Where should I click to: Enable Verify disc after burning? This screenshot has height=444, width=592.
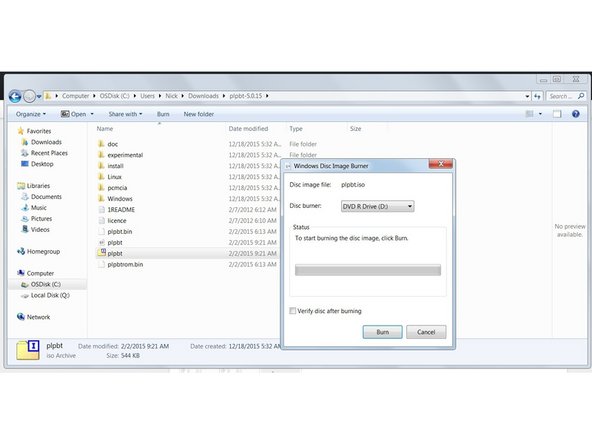(293, 311)
